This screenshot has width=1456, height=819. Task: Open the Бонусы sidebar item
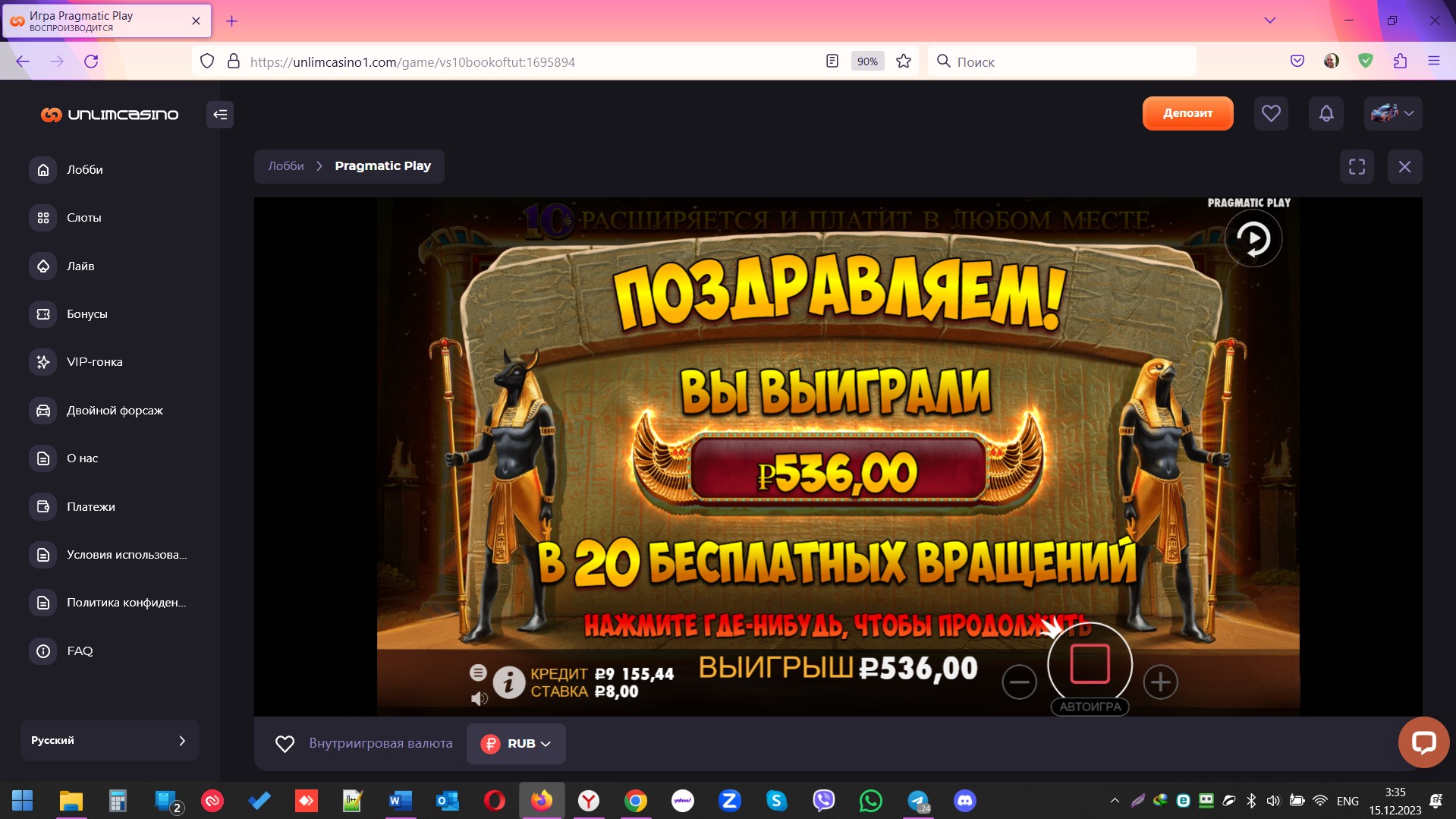click(86, 314)
